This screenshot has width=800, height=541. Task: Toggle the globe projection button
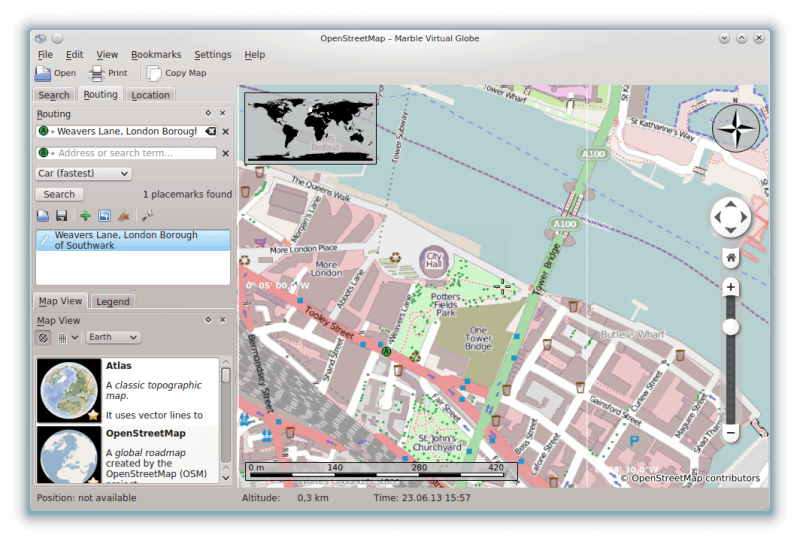[x=43, y=337]
